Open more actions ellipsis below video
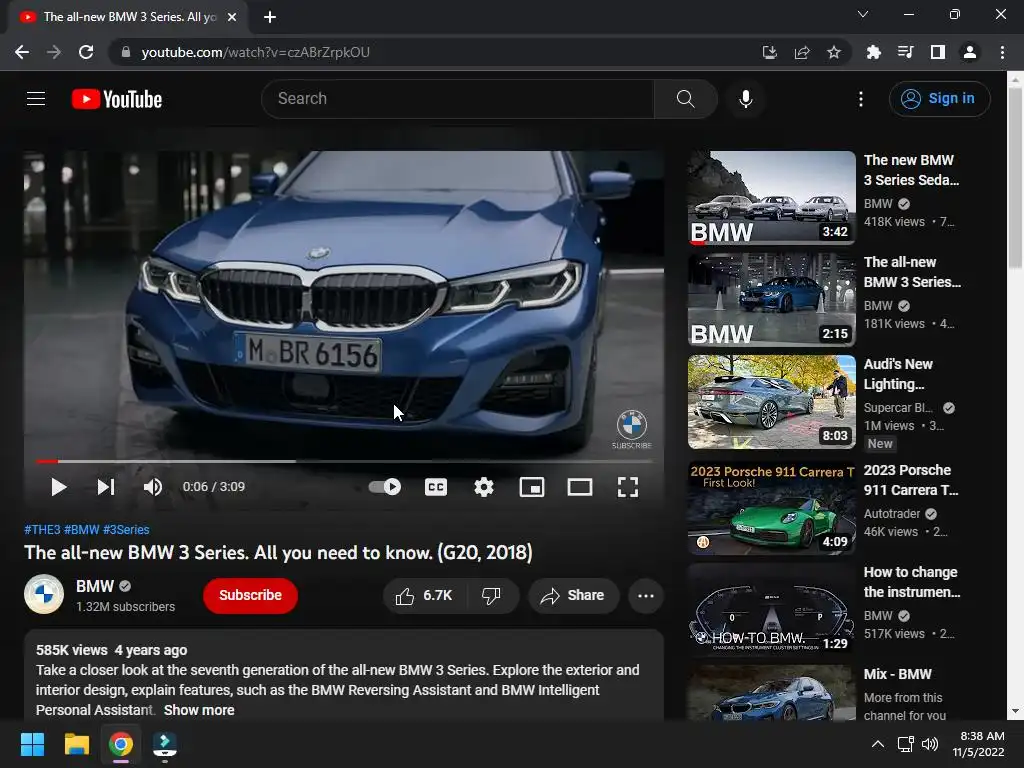This screenshot has height=768, width=1024. tap(646, 595)
